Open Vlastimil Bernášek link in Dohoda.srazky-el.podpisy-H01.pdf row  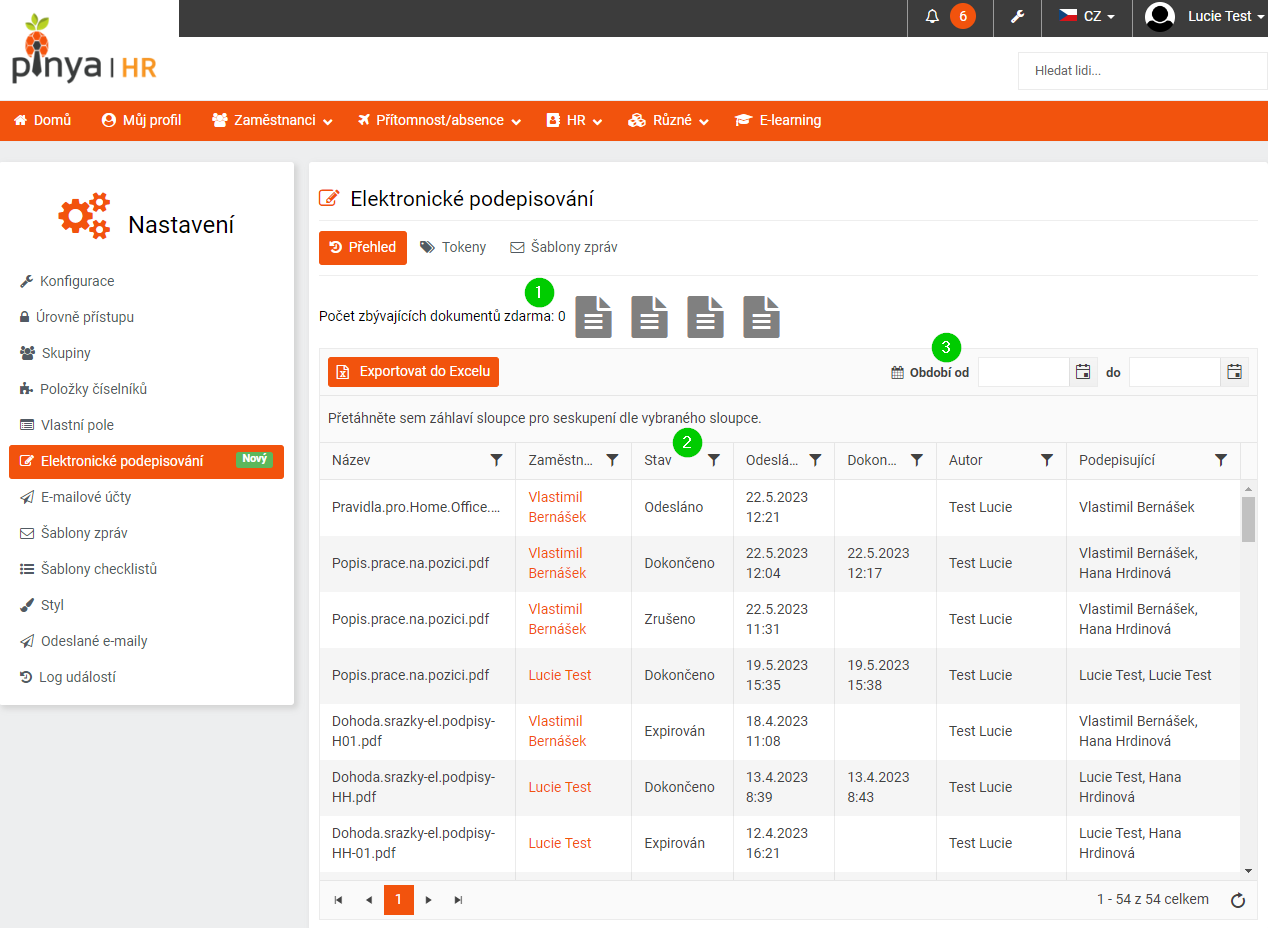[557, 731]
